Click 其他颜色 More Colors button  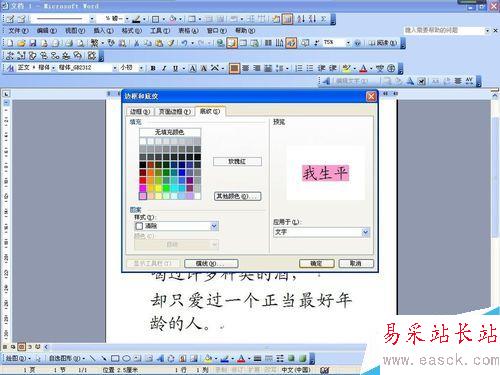tap(237, 196)
